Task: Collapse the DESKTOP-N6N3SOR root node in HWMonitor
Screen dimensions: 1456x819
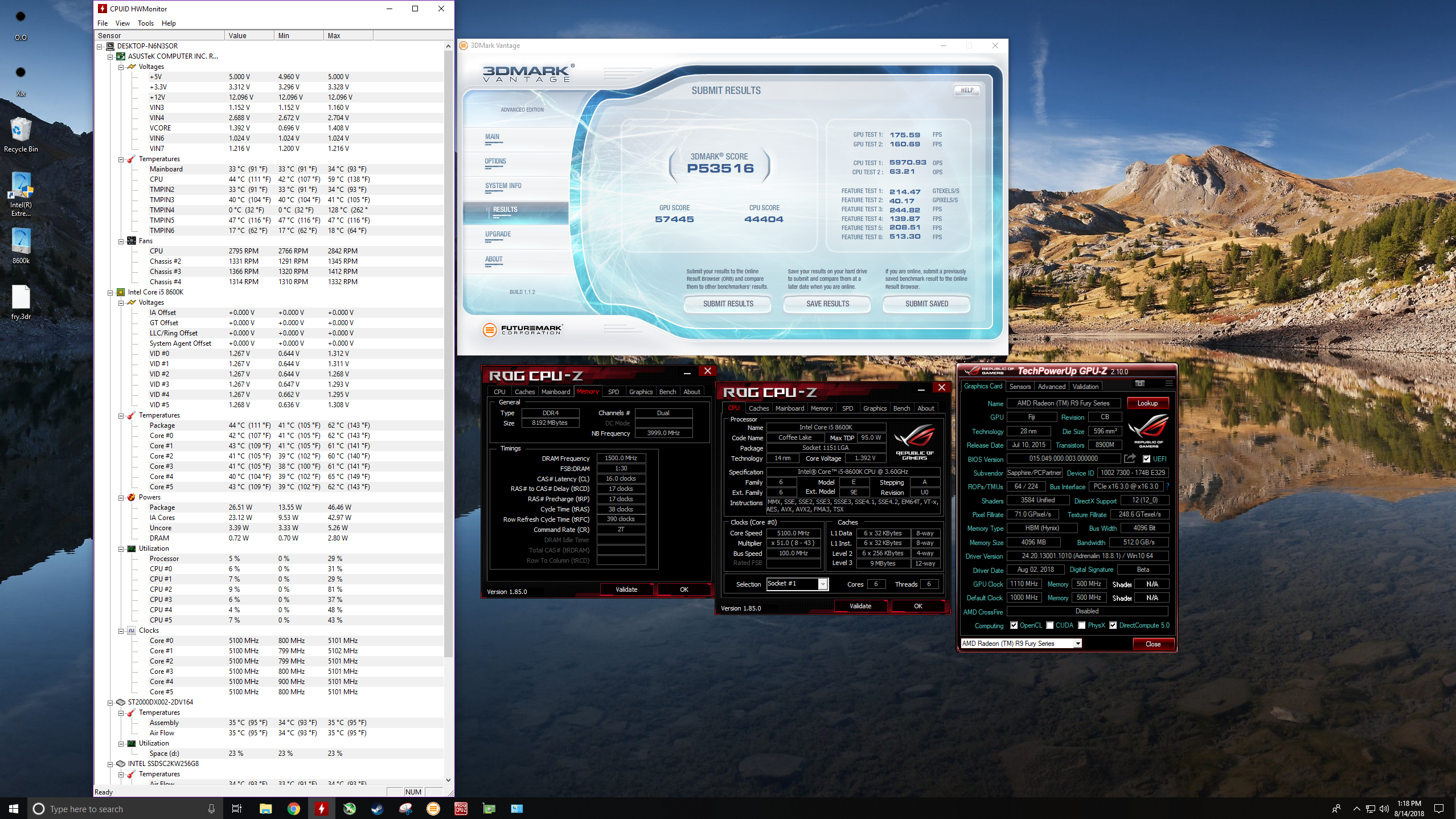Action: 100,46
